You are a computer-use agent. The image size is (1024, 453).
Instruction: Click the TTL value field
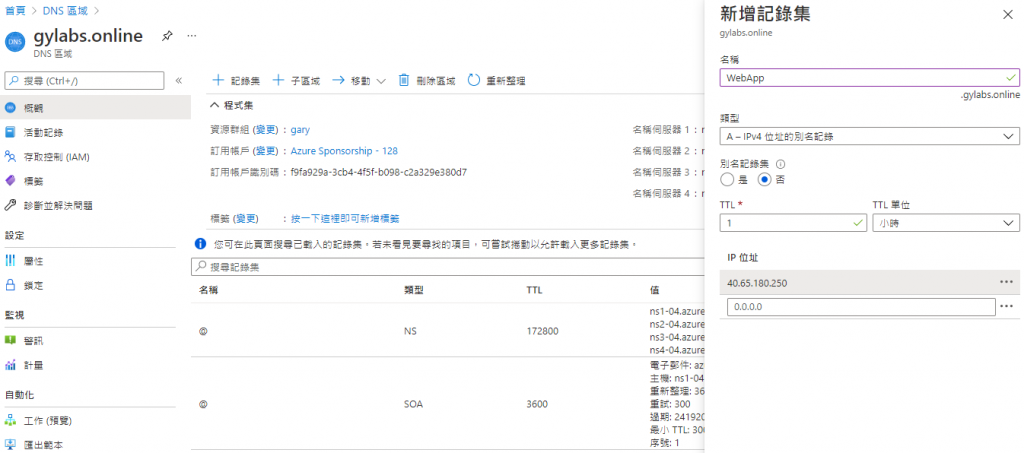tap(793, 223)
